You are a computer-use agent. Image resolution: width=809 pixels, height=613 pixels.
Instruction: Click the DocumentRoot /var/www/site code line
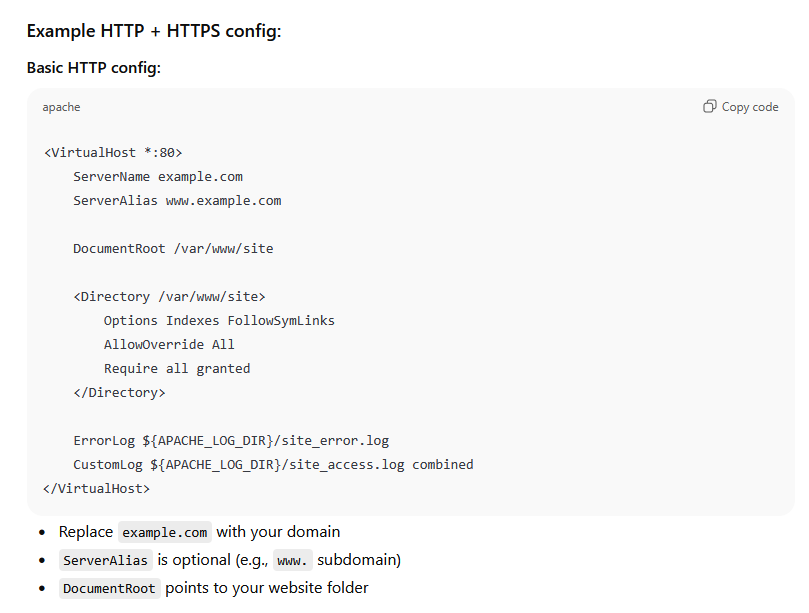173,249
